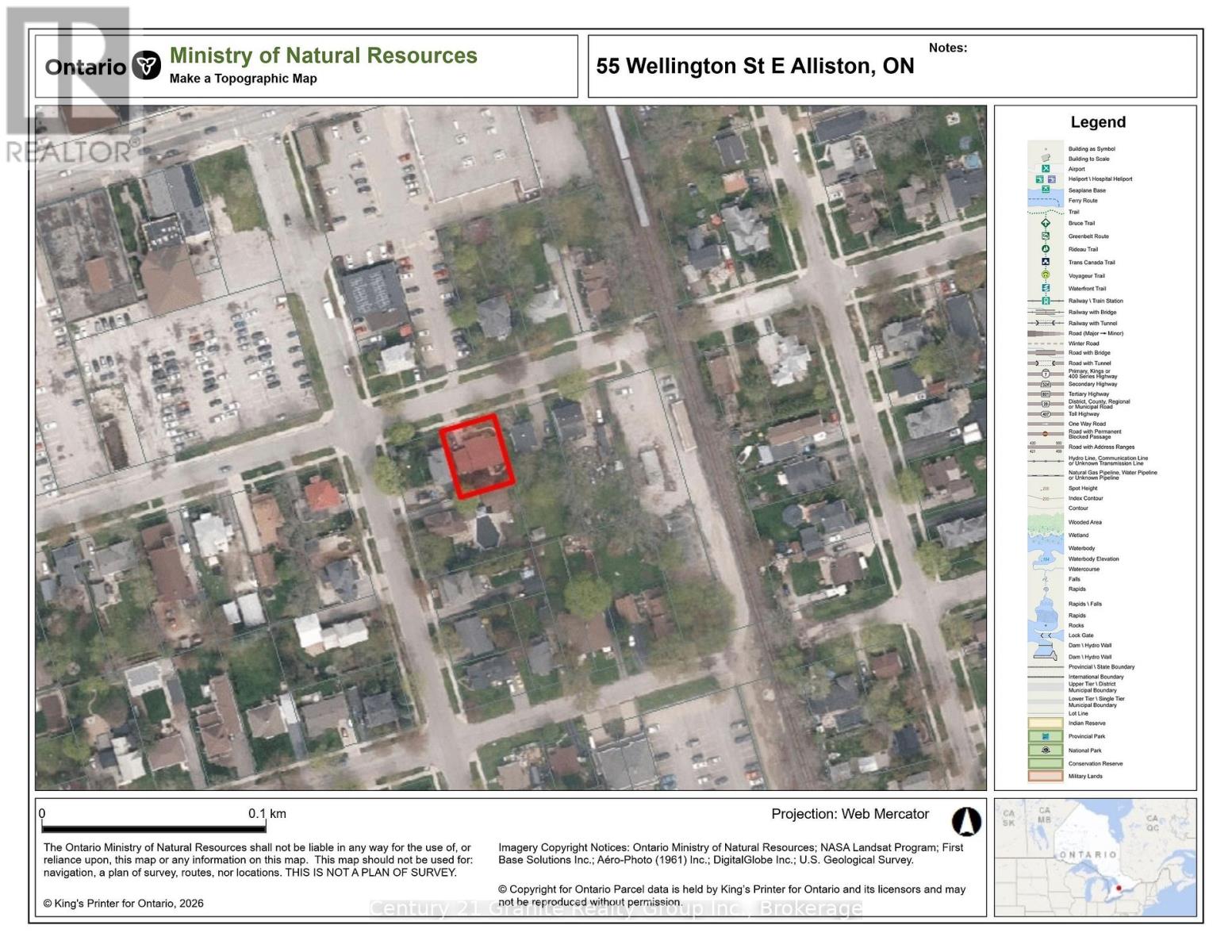Screen dimensions: 1232x952
Task: Click the 'Rocks' legend label
Action: click(1076, 625)
